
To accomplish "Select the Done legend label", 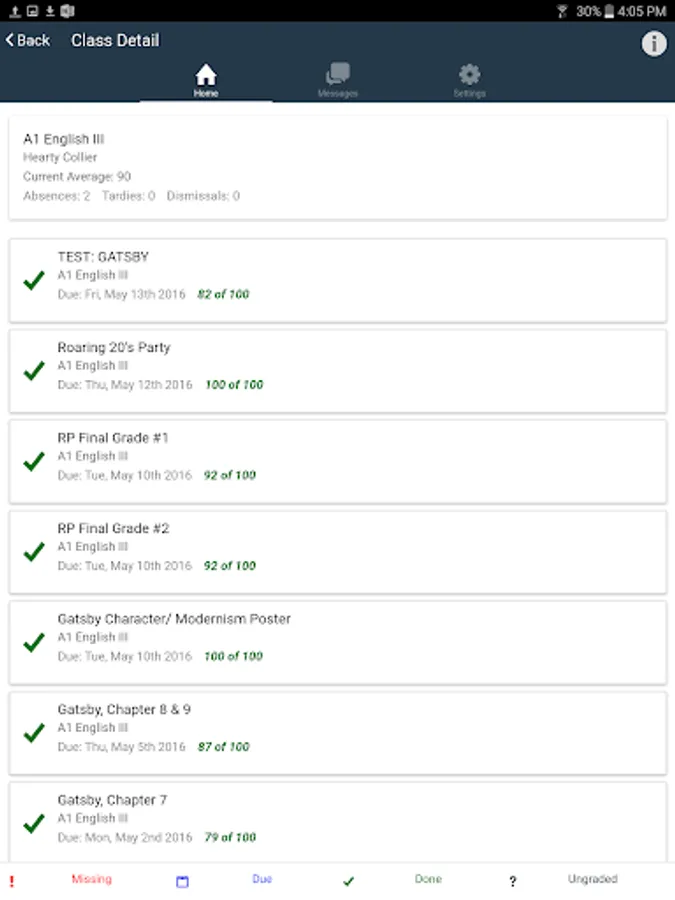I will [x=428, y=879].
